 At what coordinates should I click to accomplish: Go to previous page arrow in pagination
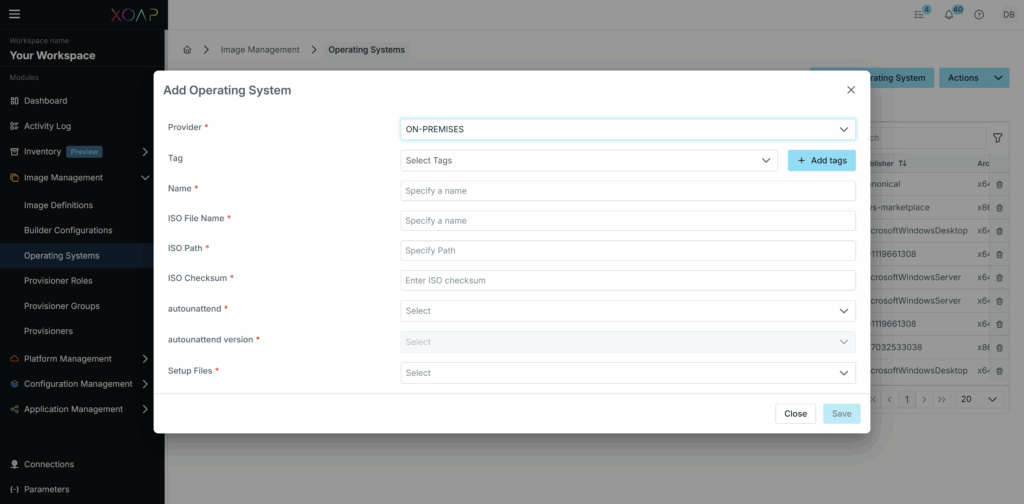click(889, 399)
